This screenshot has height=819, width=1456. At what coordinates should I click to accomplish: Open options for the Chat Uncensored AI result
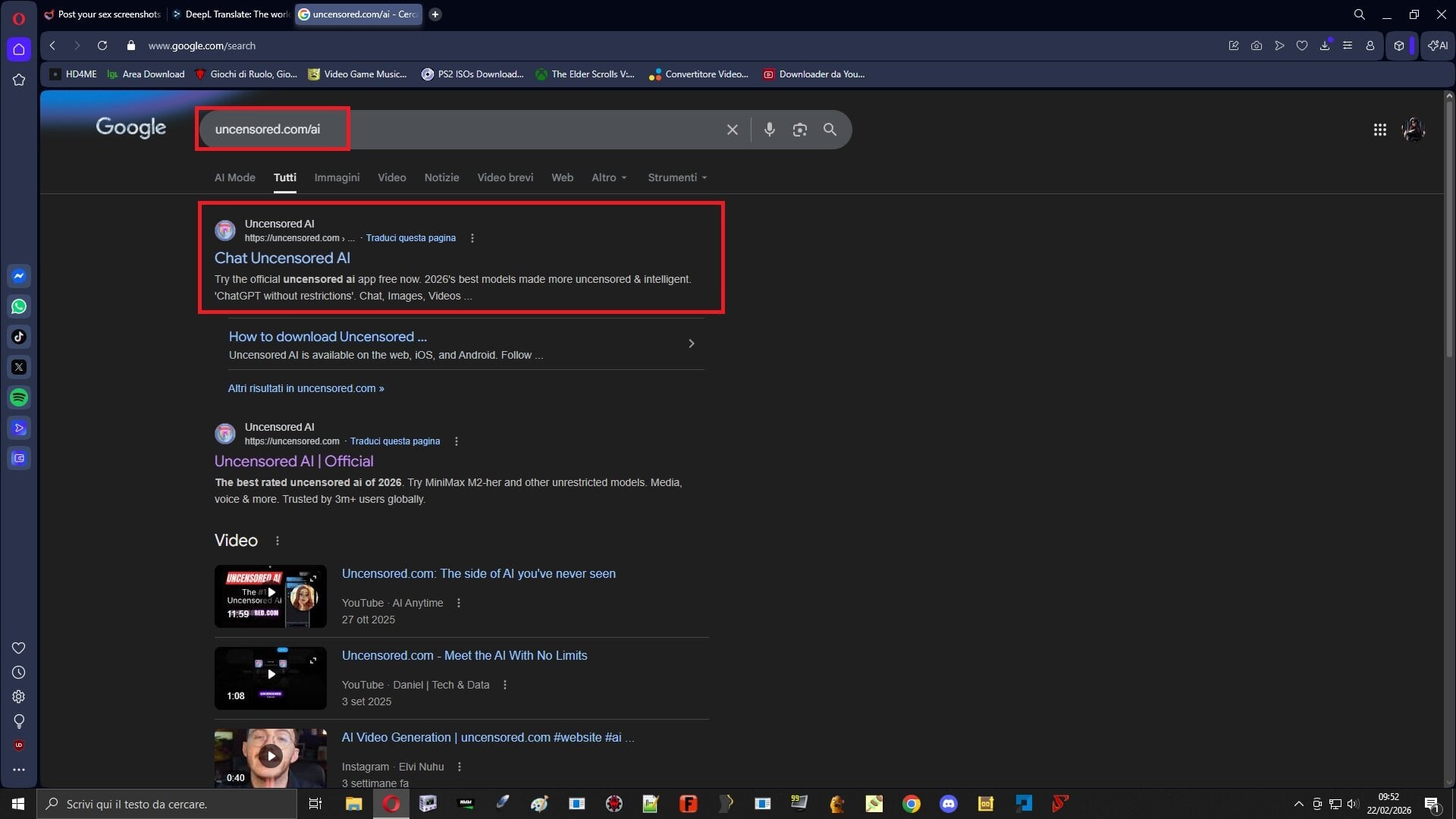click(472, 238)
